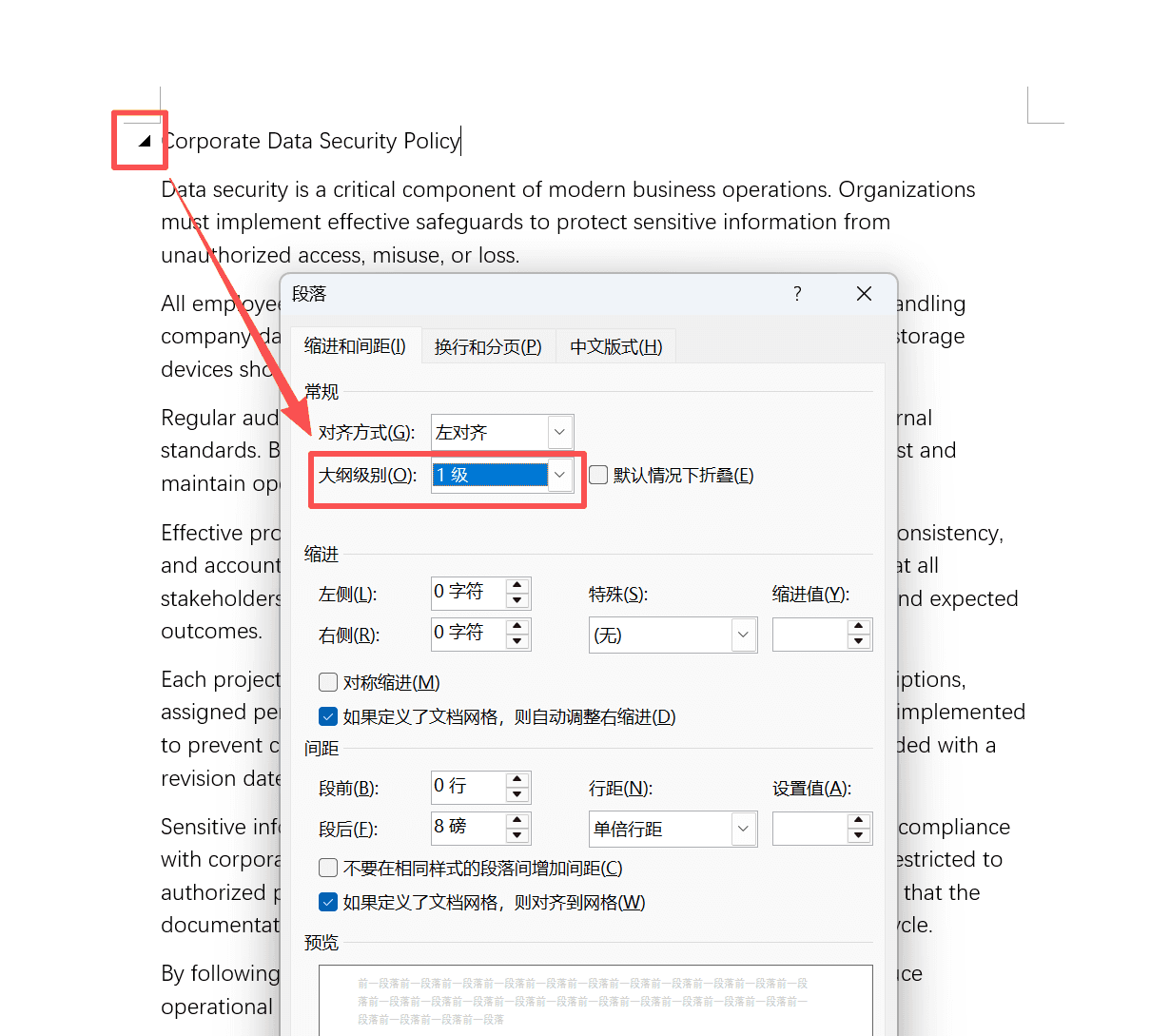Click the Help question mark icon

coord(797,294)
